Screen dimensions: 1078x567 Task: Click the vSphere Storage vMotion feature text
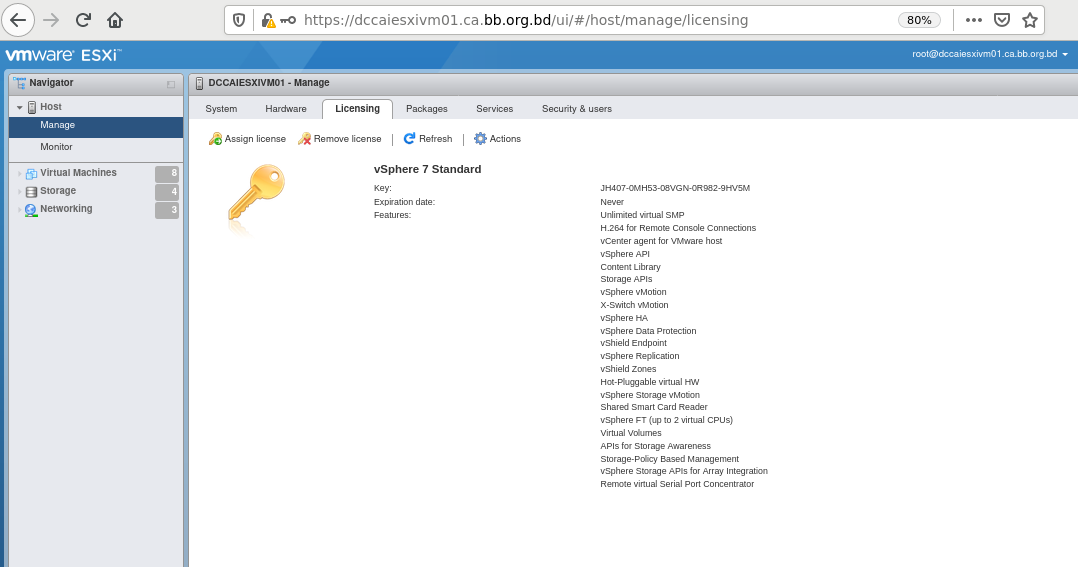coord(650,395)
